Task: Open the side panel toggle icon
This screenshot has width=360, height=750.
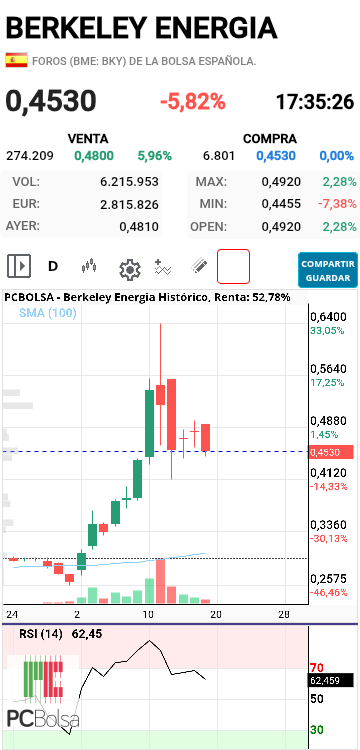Action: tap(19, 266)
